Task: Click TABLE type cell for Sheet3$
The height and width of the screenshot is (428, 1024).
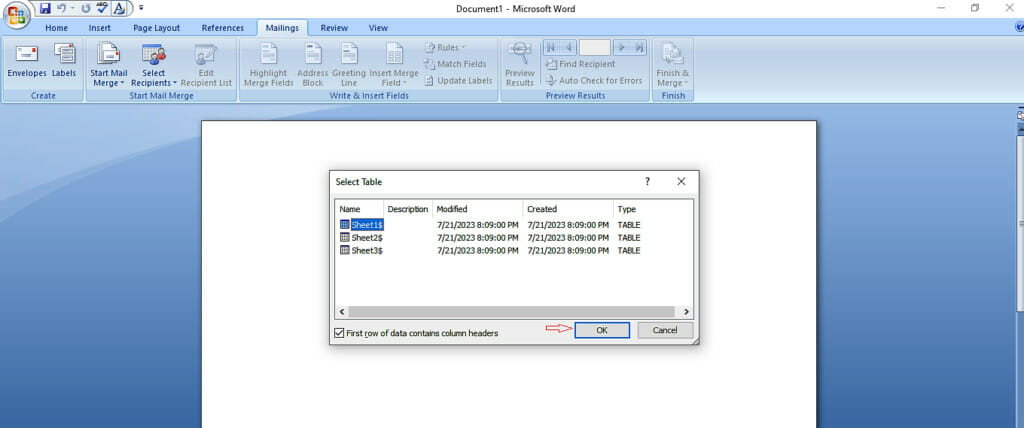Action: pos(629,250)
